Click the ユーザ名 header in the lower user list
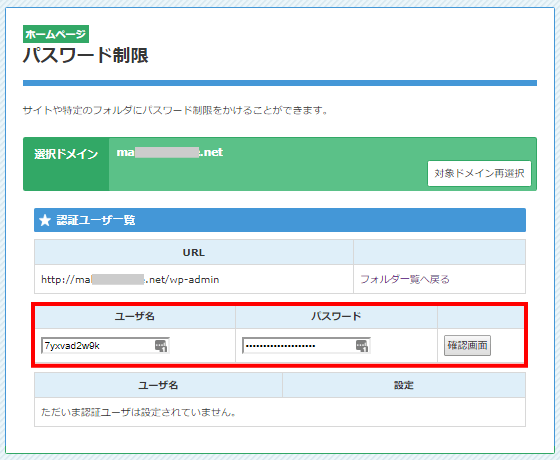560x460 pixels. pos(158,385)
